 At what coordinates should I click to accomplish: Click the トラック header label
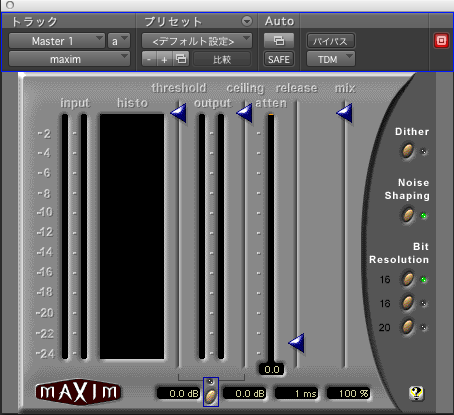[34, 22]
